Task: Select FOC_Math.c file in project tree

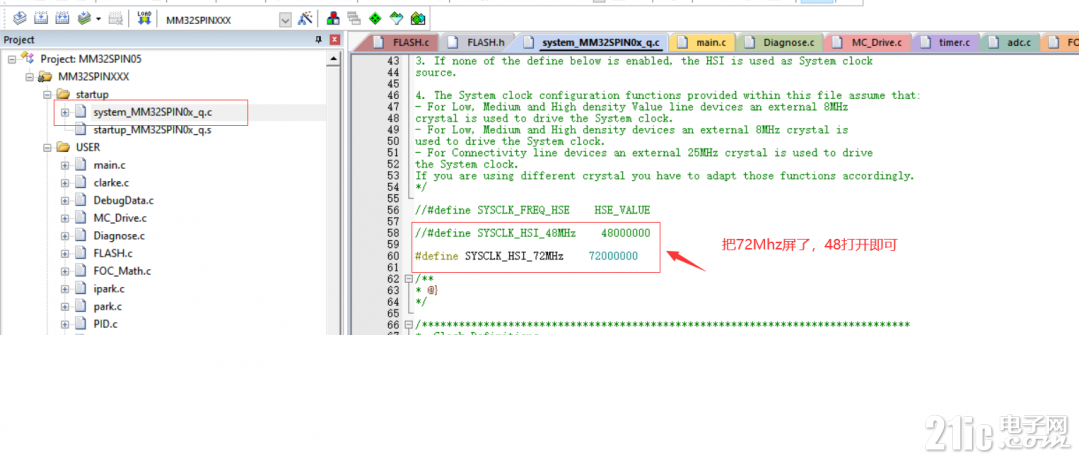Action: point(122,271)
